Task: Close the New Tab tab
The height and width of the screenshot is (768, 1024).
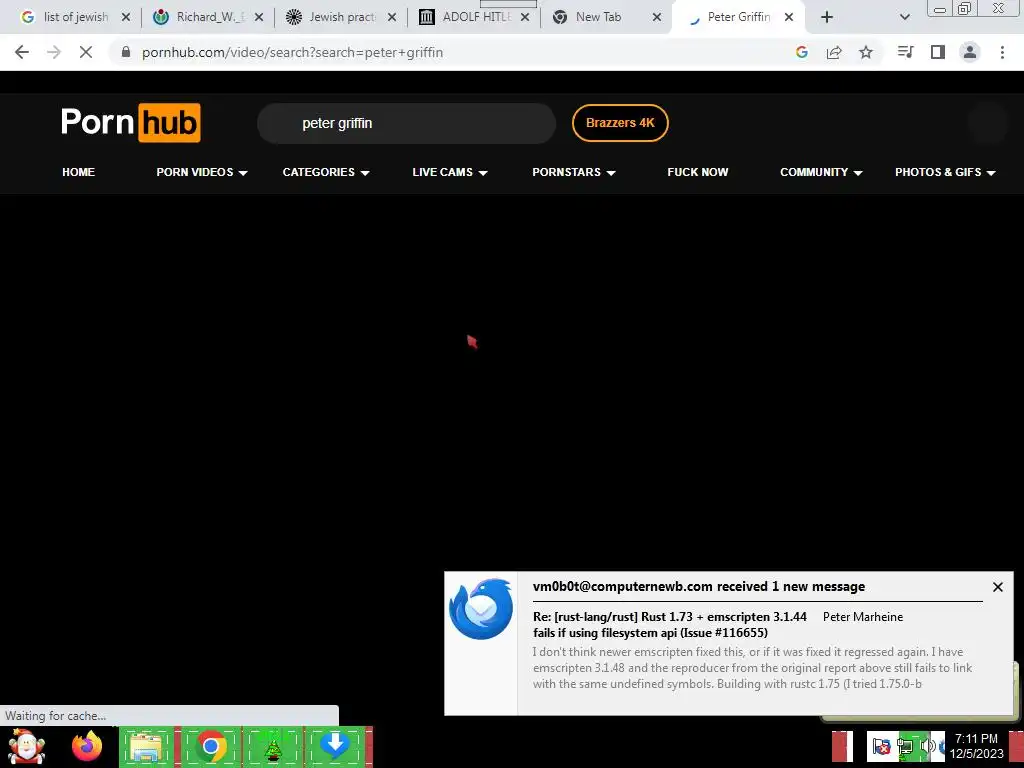Action: [658, 17]
